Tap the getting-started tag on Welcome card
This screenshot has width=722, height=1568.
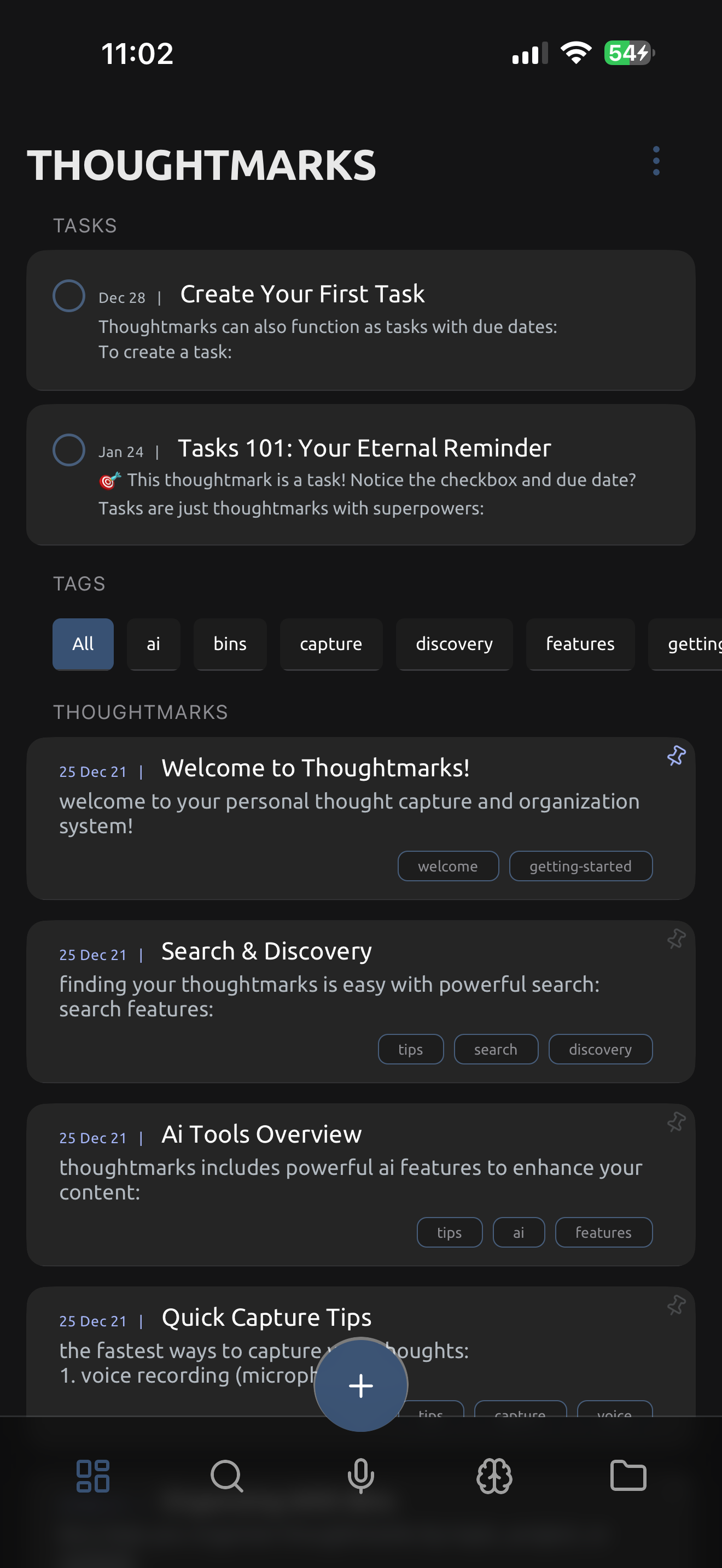coord(580,866)
